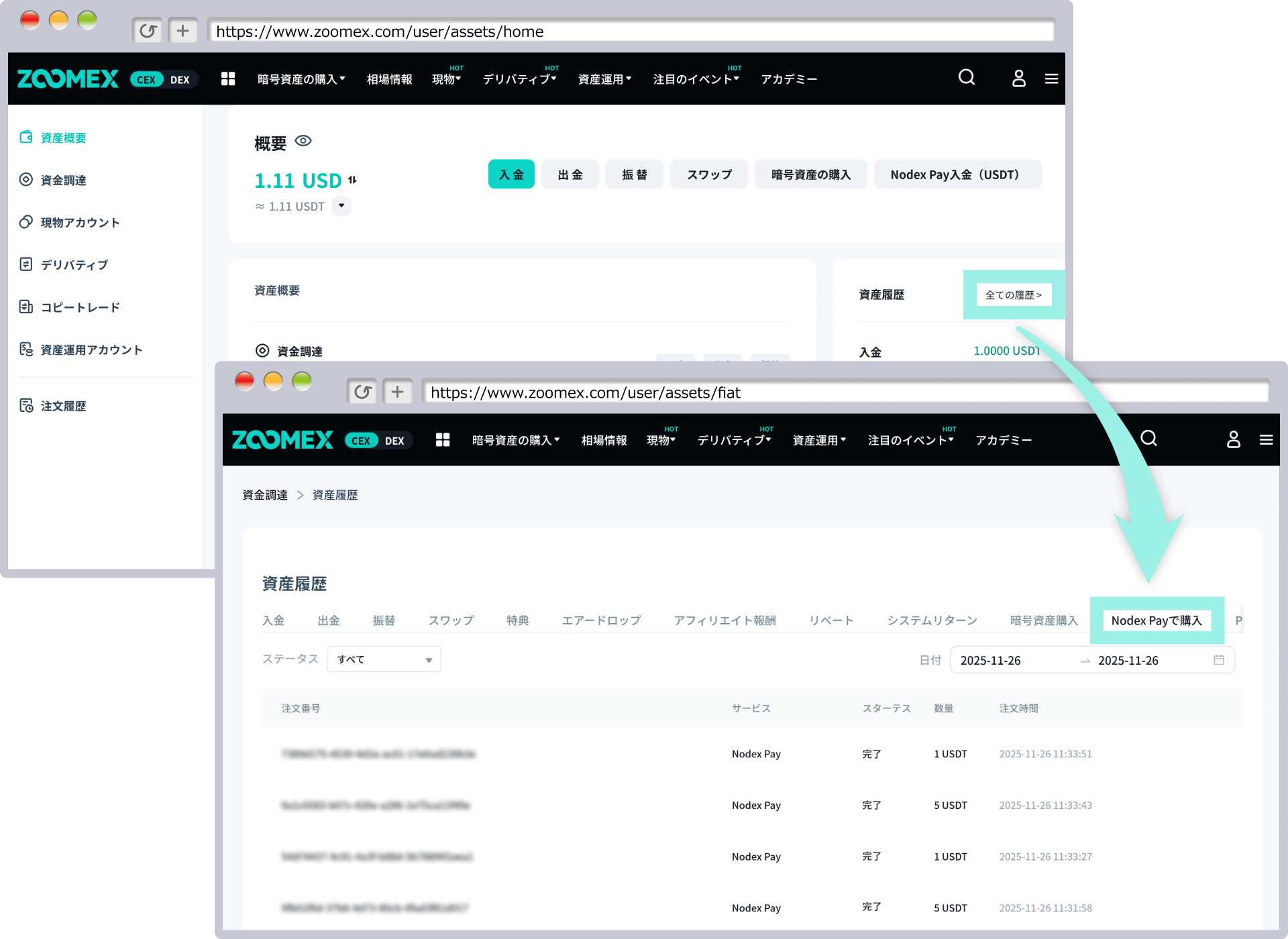Open the hamburger menu icon
This screenshot has height=939, width=1288.
click(1051, 78)
